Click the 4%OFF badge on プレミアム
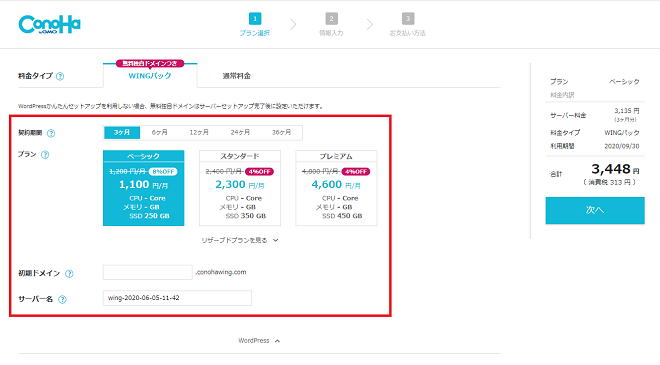 pos(356,172)
